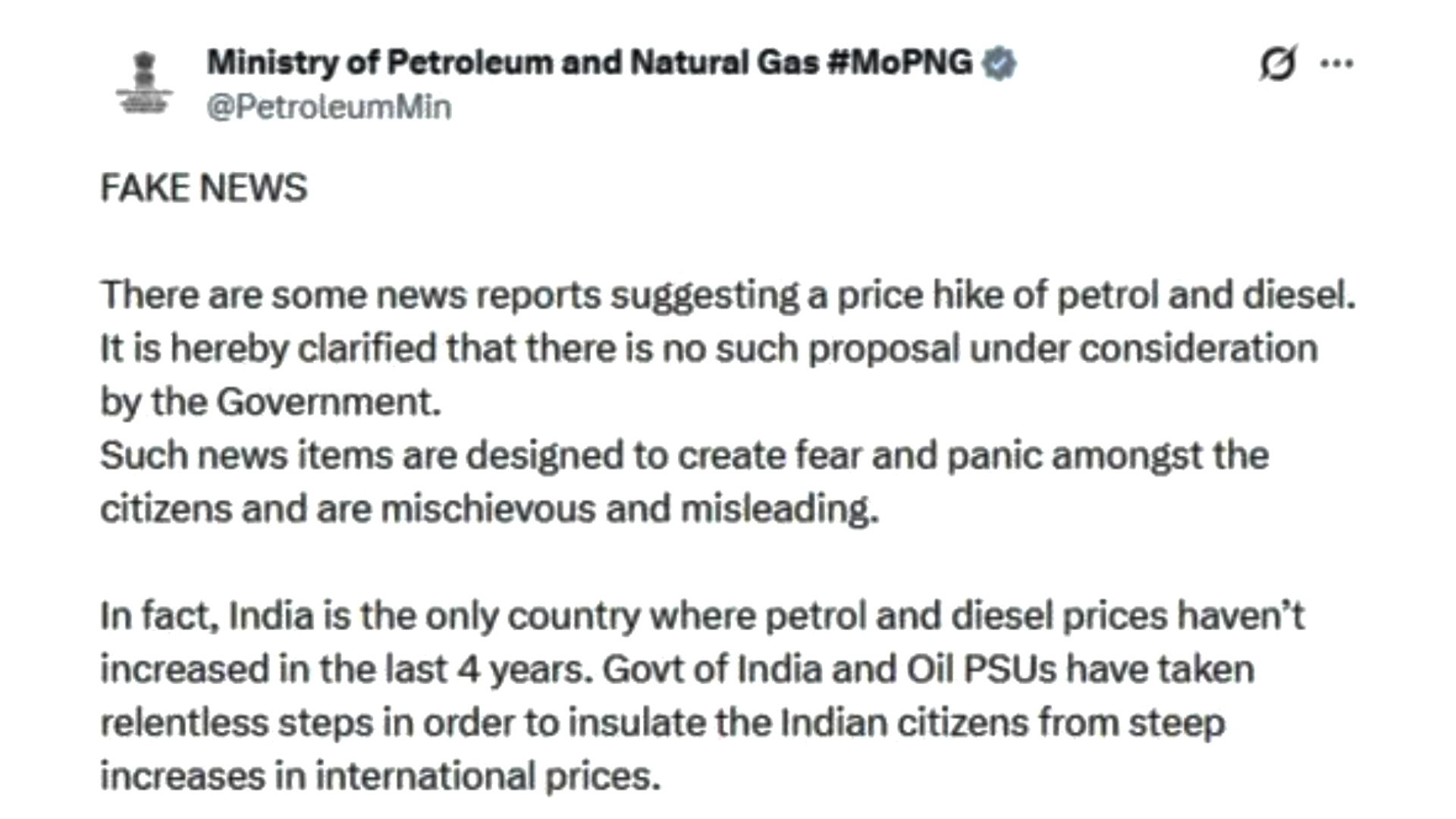This screenshot has height=819, width=1456.
Task: Open the Ministry of Petroleum display name
Action: pyautogui.click(x=513, y=62)
